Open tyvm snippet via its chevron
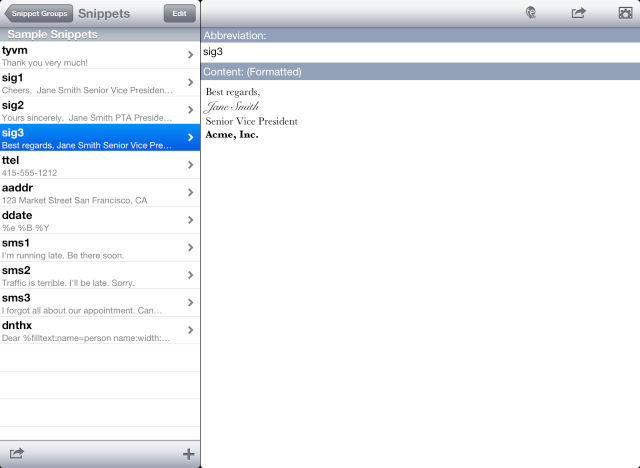The width and height of the screenshot is (640, 468). [x=191, y=55]
